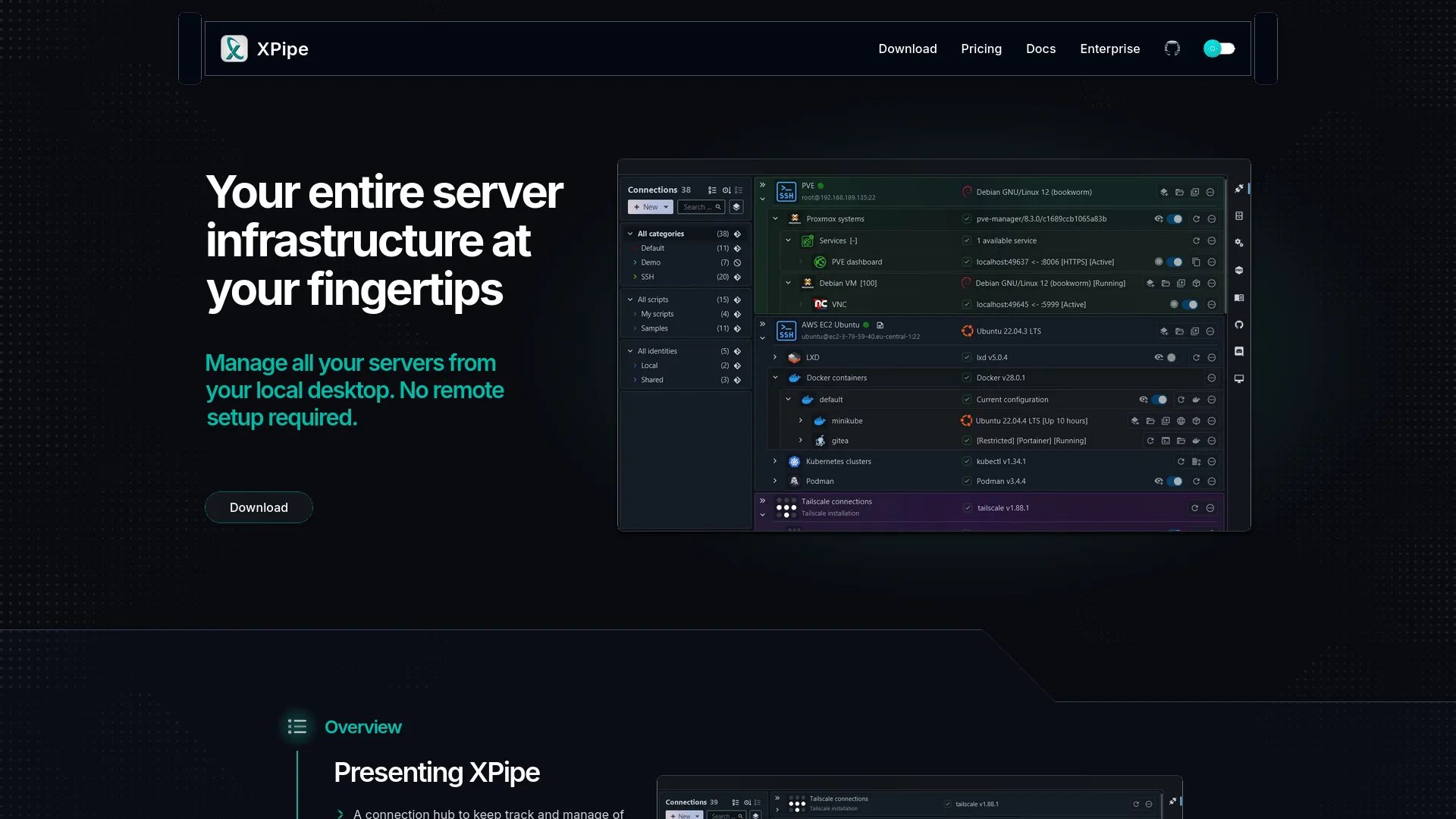Select the Local identities row

point(686,366)
